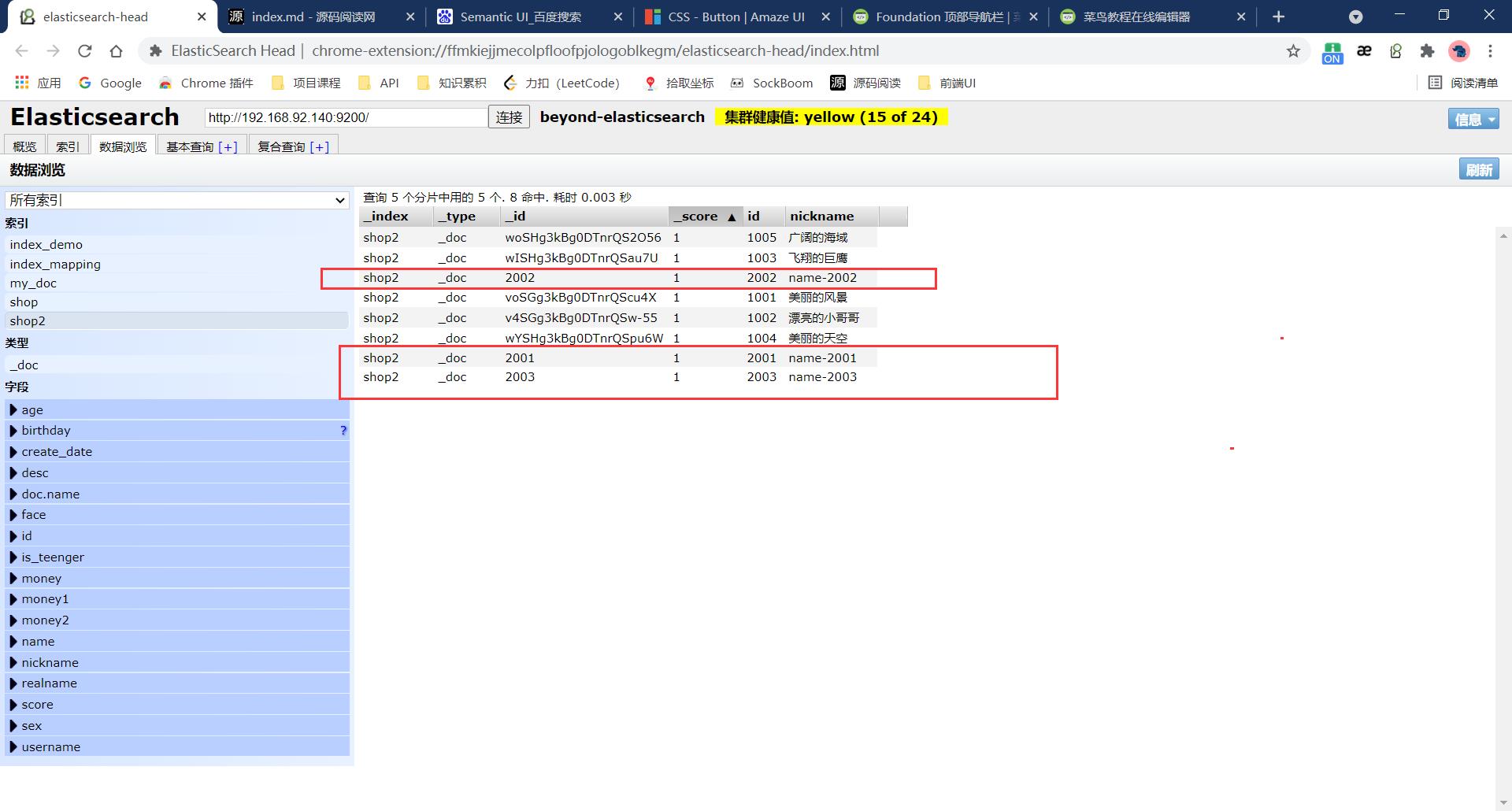Open the 源码阅读 bookmark
The width and height of the screenshot is (1512, 811).
click(x=865, y=83)
